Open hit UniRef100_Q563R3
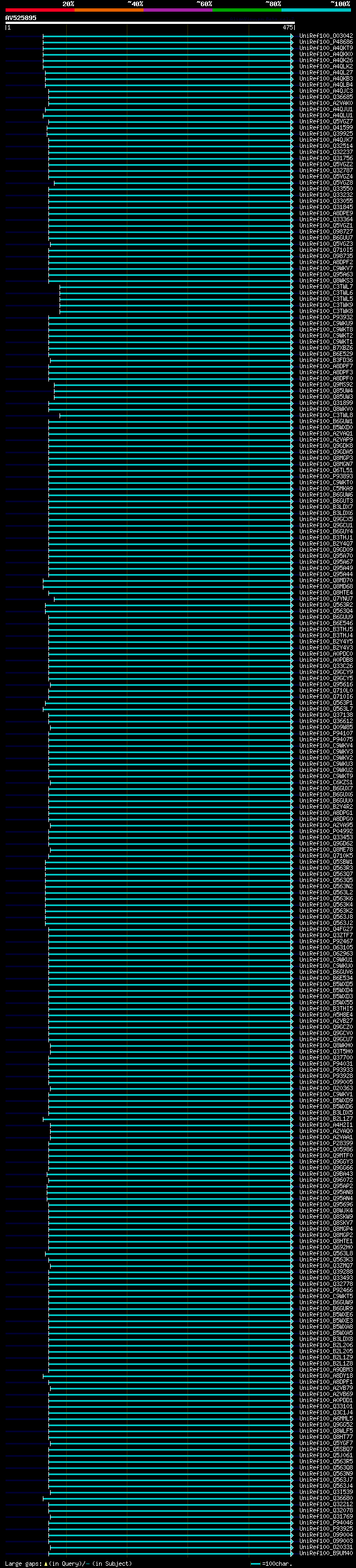Viewport: 356px width, 1568px height. [x=326, y=867]
